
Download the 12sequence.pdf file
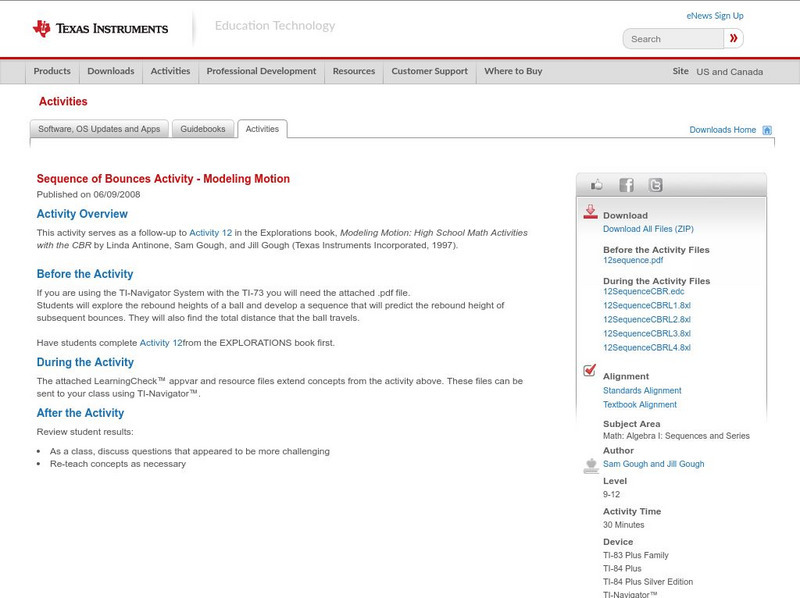click(633, 260)
